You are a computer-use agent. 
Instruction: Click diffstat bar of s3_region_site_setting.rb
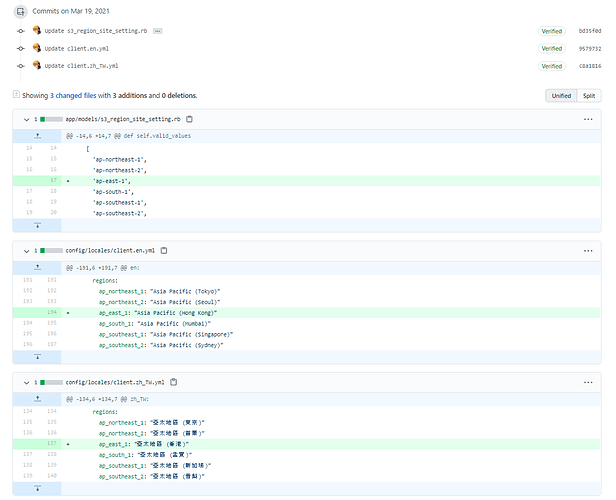[x=51, y=119]
